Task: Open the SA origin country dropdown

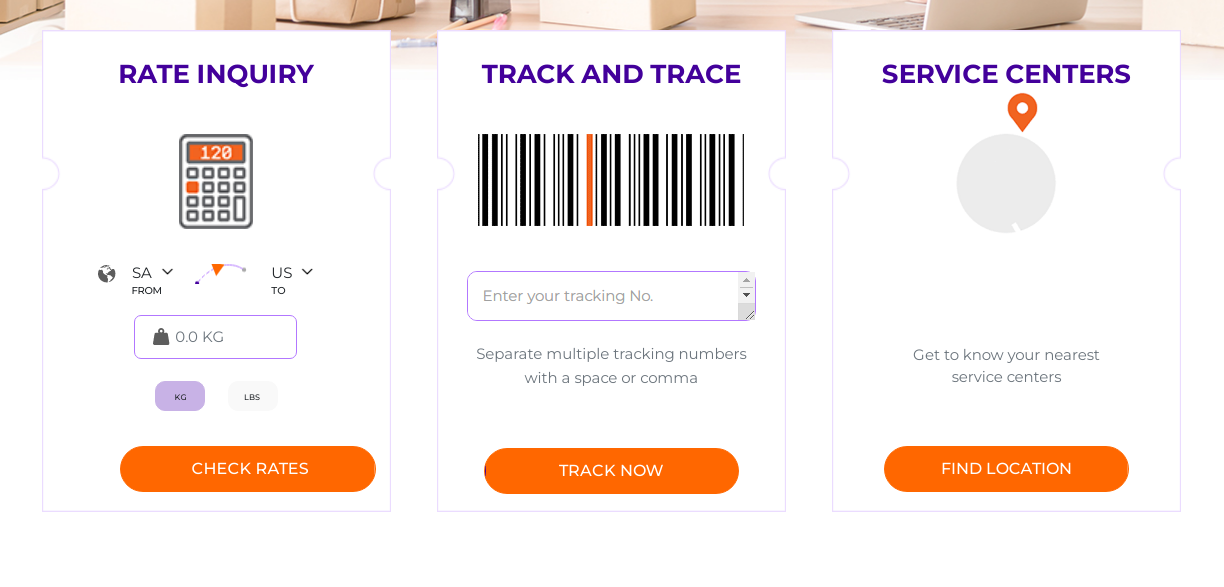Action: [x=153, y=272]
